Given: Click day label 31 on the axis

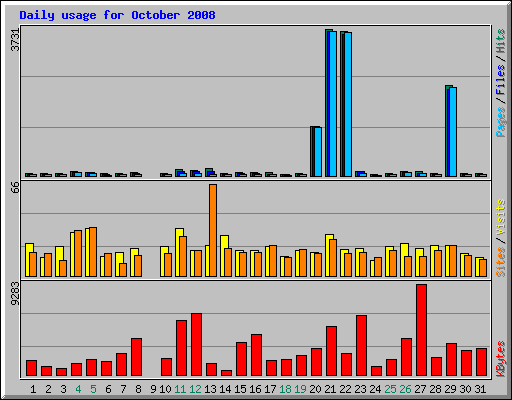Looking at the screenshot, I should [480, 389].
